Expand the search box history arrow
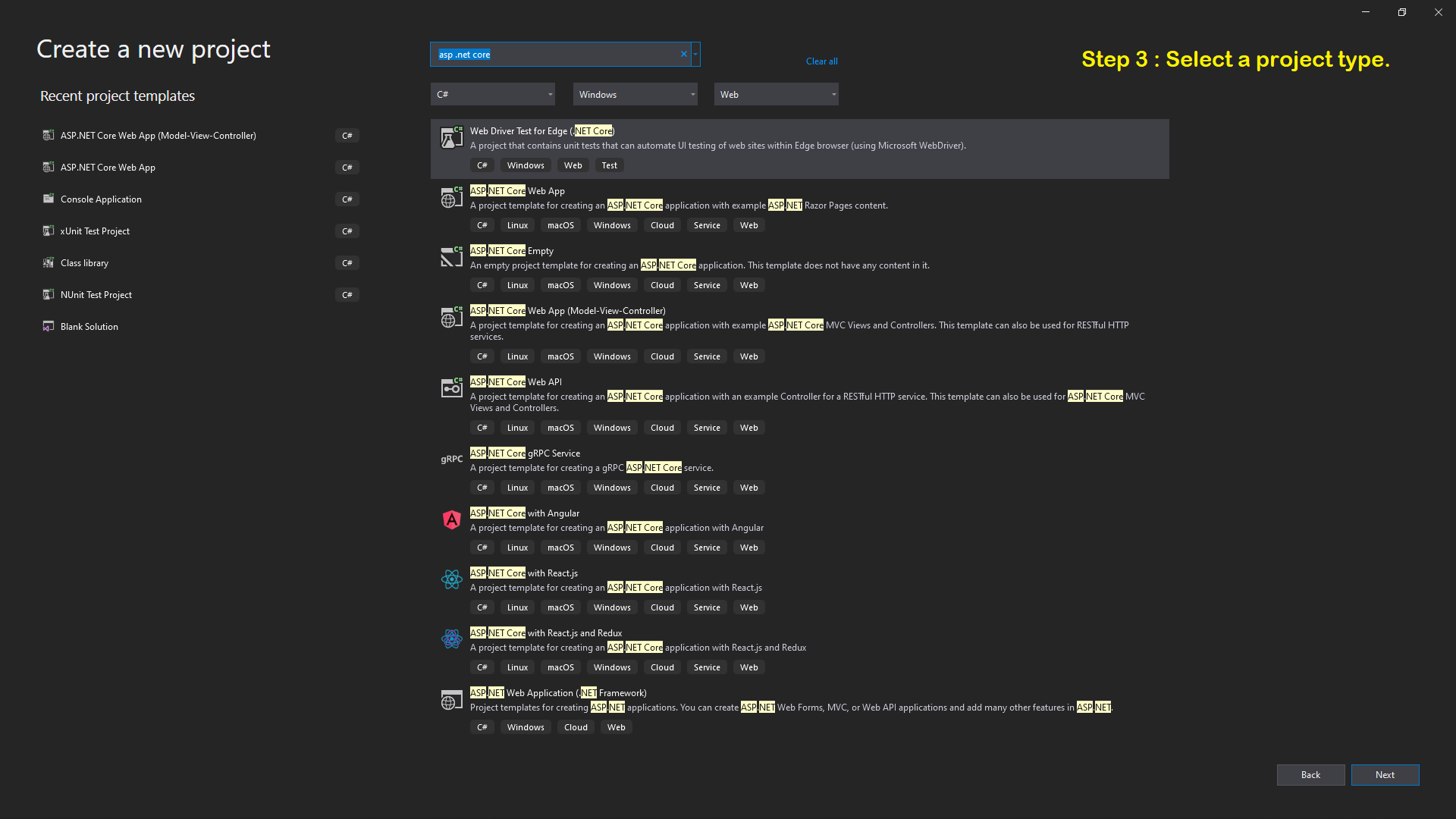This screenshot has width=1456, height=819. [695, 54]
